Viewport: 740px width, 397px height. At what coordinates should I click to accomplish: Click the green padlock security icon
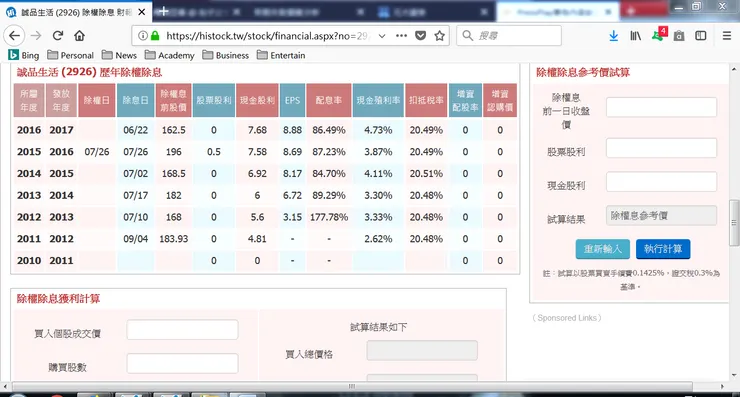point(155,35)
